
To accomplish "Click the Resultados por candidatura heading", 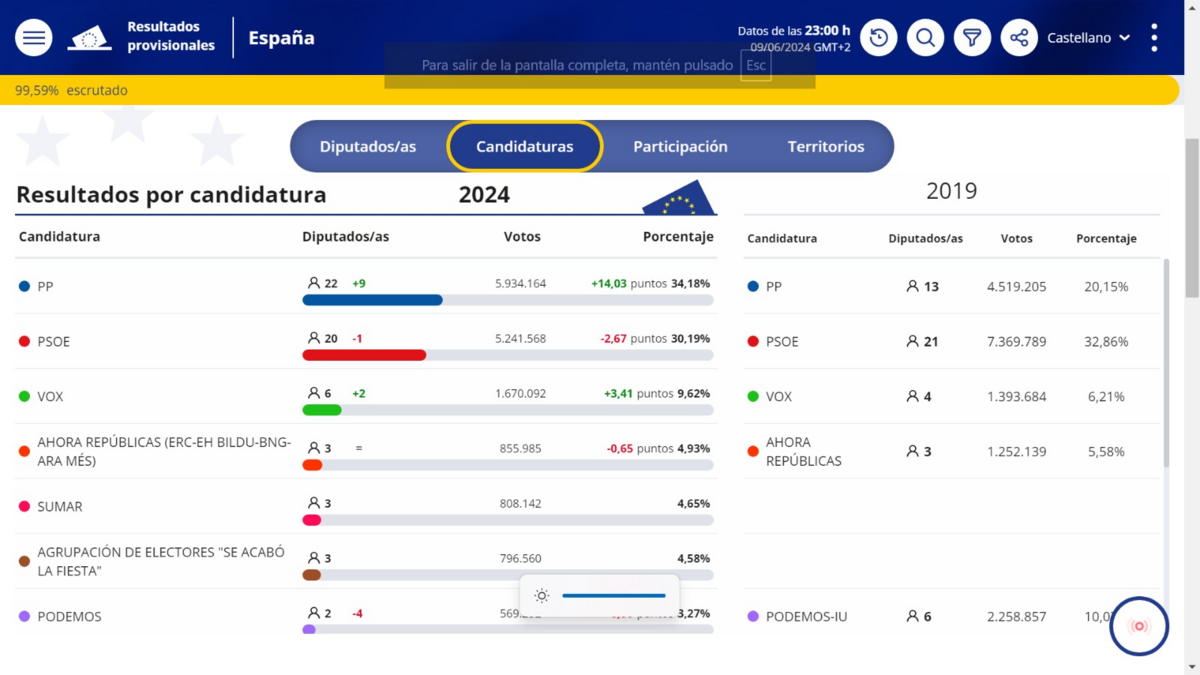I will pyautogui.click(x=171, y=194).
